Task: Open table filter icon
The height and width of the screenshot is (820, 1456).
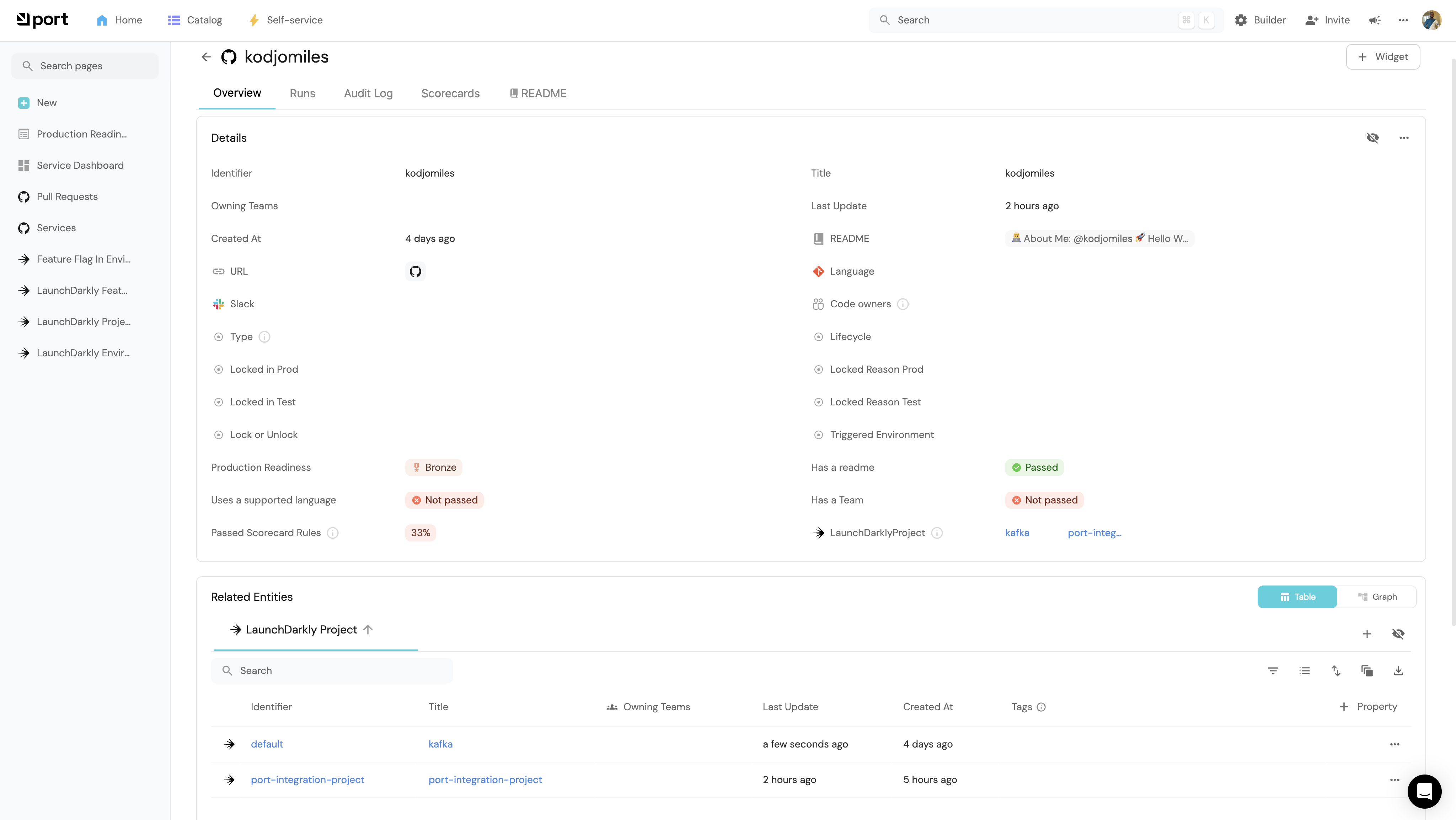Action: [1273, 671]
